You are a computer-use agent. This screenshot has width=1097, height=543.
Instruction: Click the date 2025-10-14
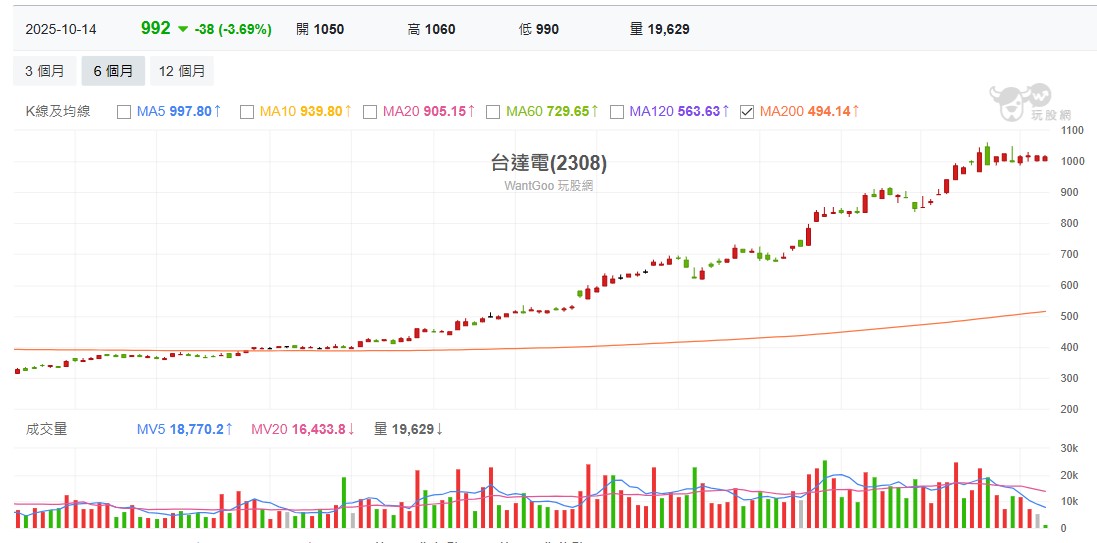(61, 29)
